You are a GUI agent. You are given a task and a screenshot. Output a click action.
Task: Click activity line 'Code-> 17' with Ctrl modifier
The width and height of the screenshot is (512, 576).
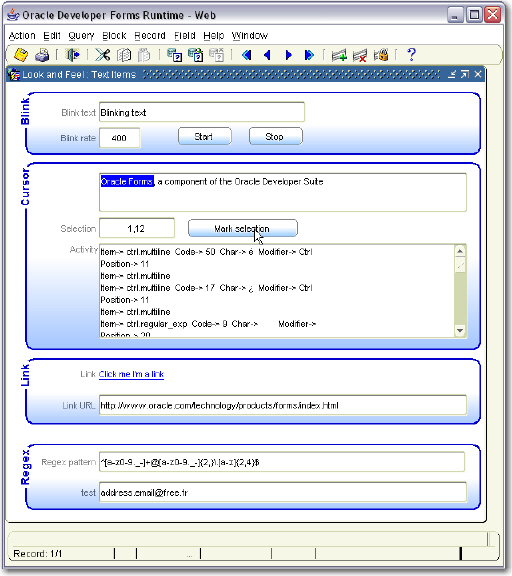206,288
